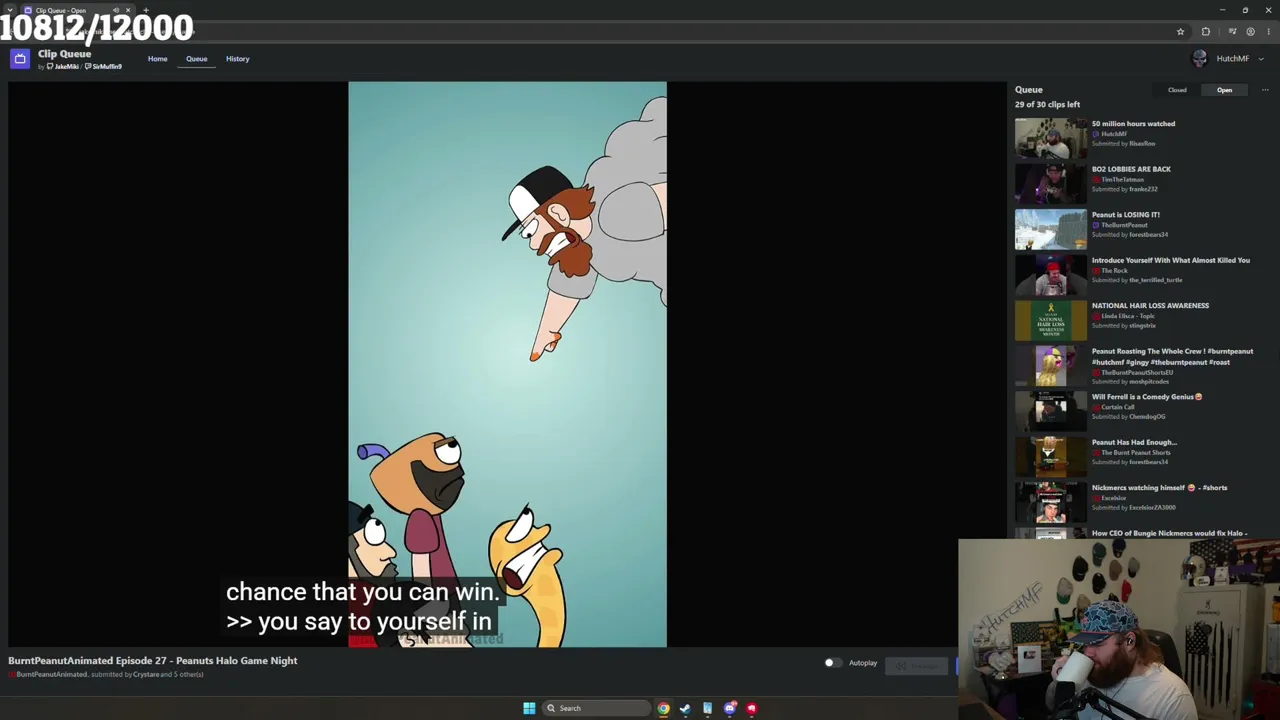Select the 'Nickmercs watching himself' clip thumbnail

pos(1050,502)
